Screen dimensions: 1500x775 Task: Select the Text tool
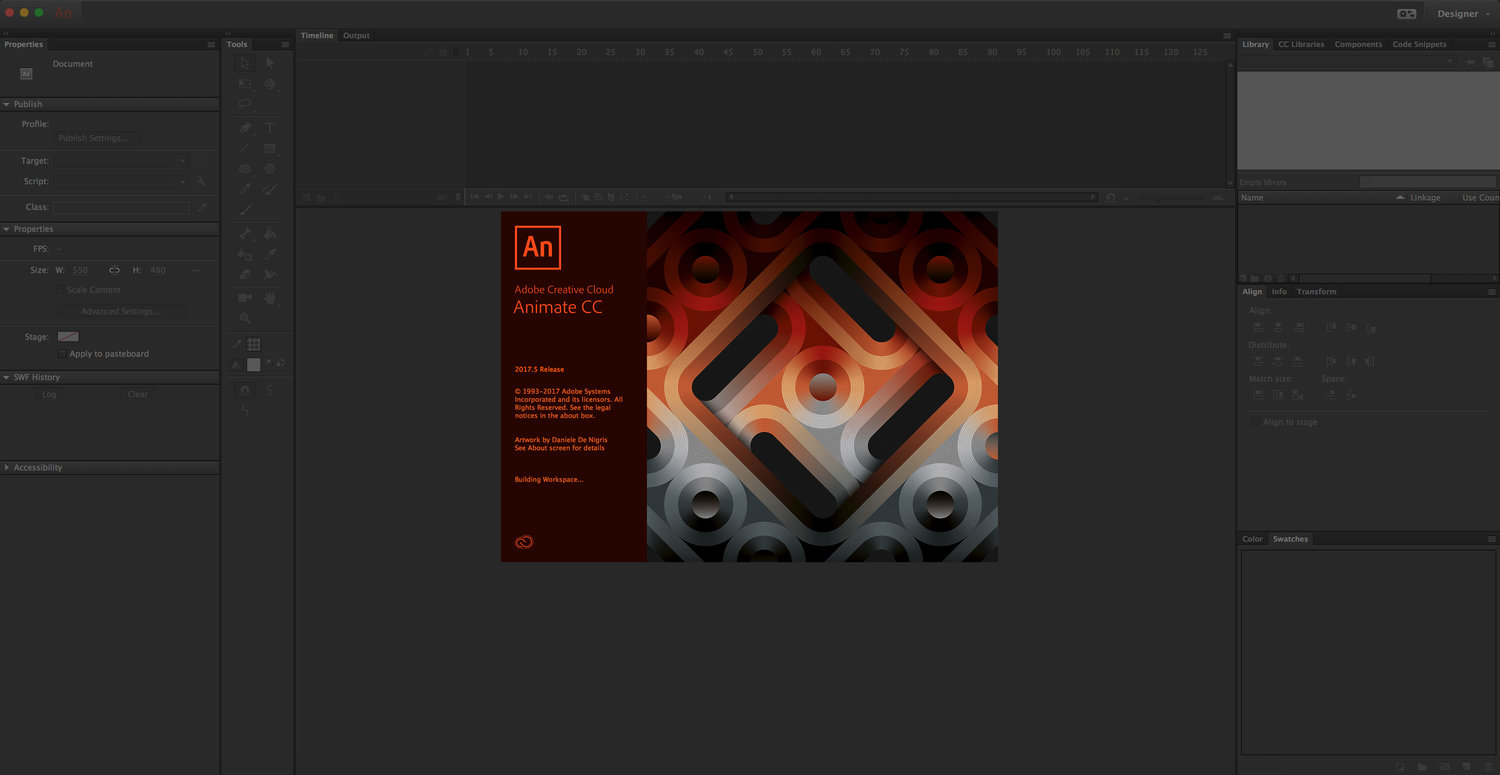(270, 128)
